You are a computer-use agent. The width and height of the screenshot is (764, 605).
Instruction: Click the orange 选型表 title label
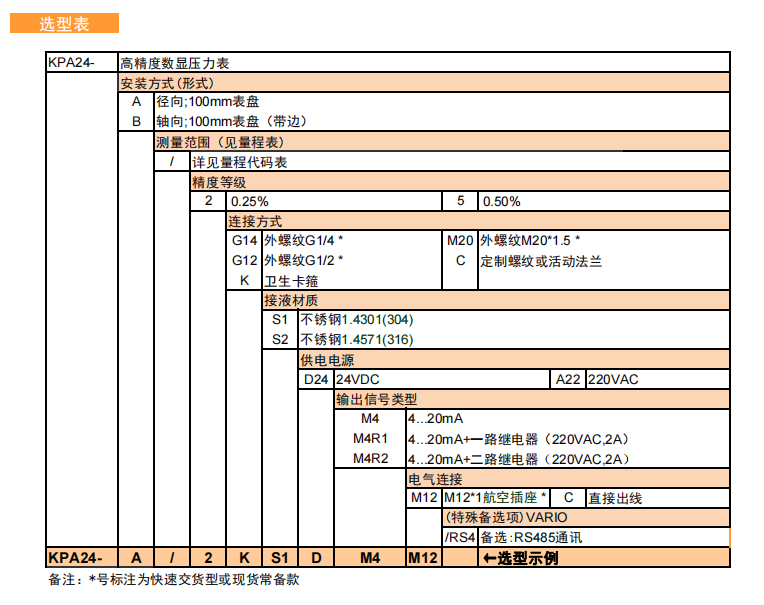64,23
